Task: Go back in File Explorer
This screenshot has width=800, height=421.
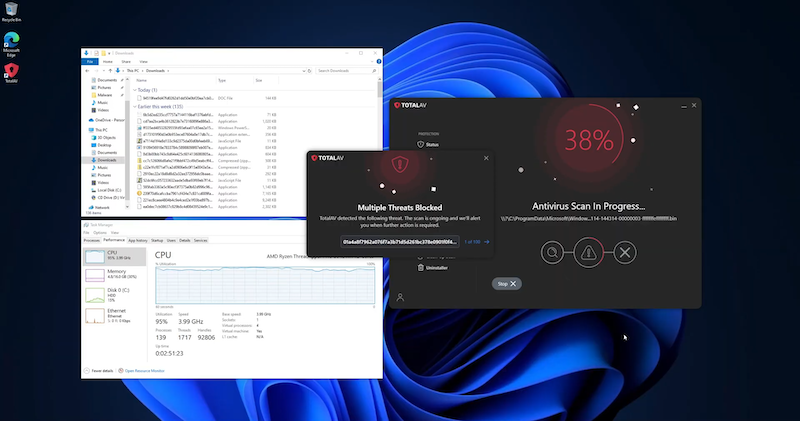Action: tap(87, 71)
